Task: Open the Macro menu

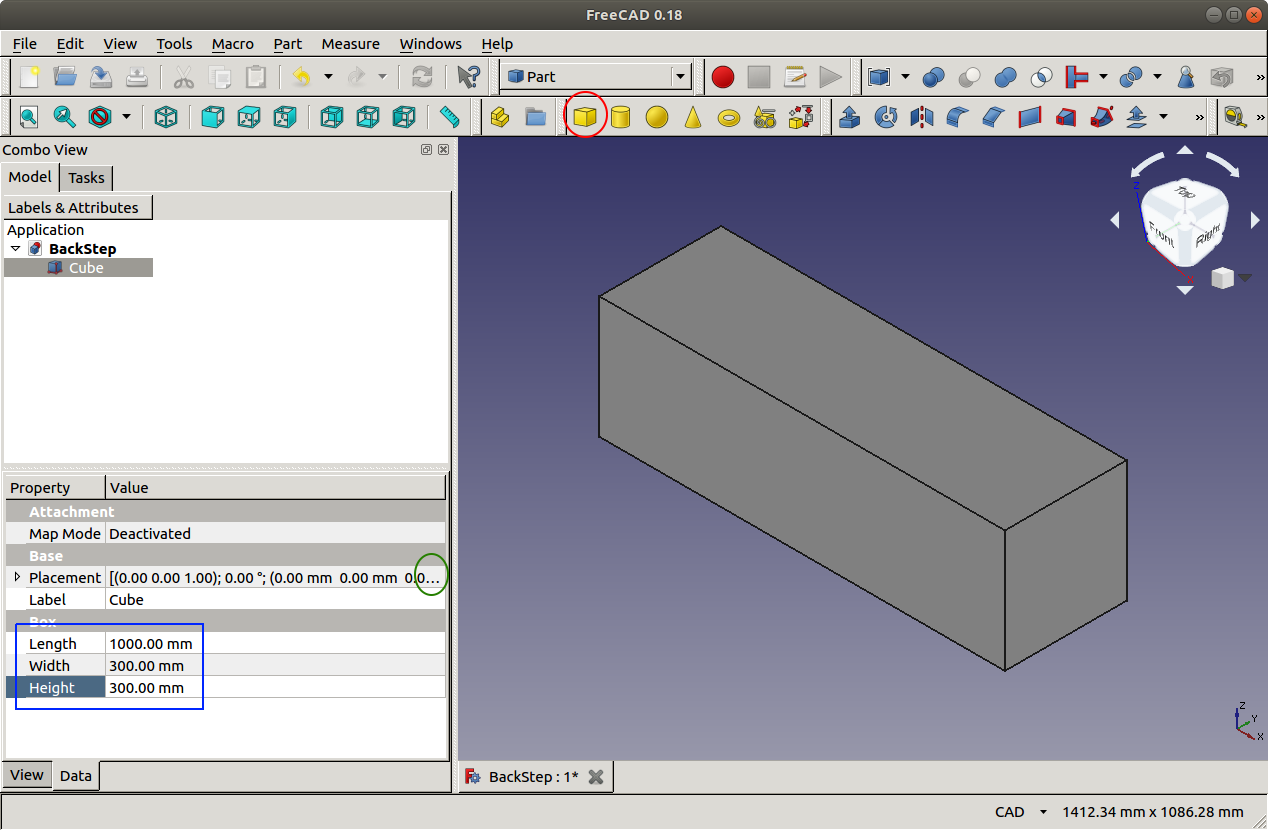Action: [x=233, y=44]
